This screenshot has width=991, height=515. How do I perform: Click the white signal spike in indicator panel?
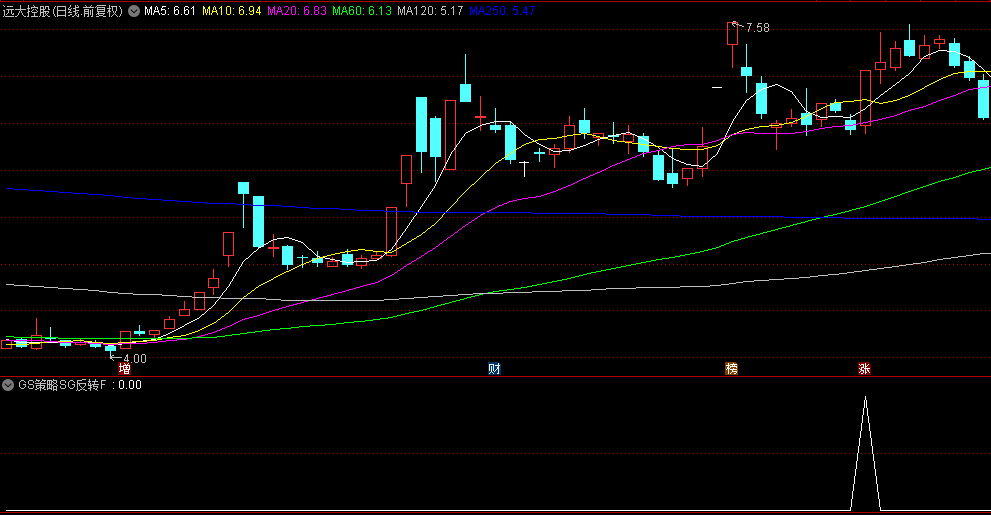pos(865,453)
